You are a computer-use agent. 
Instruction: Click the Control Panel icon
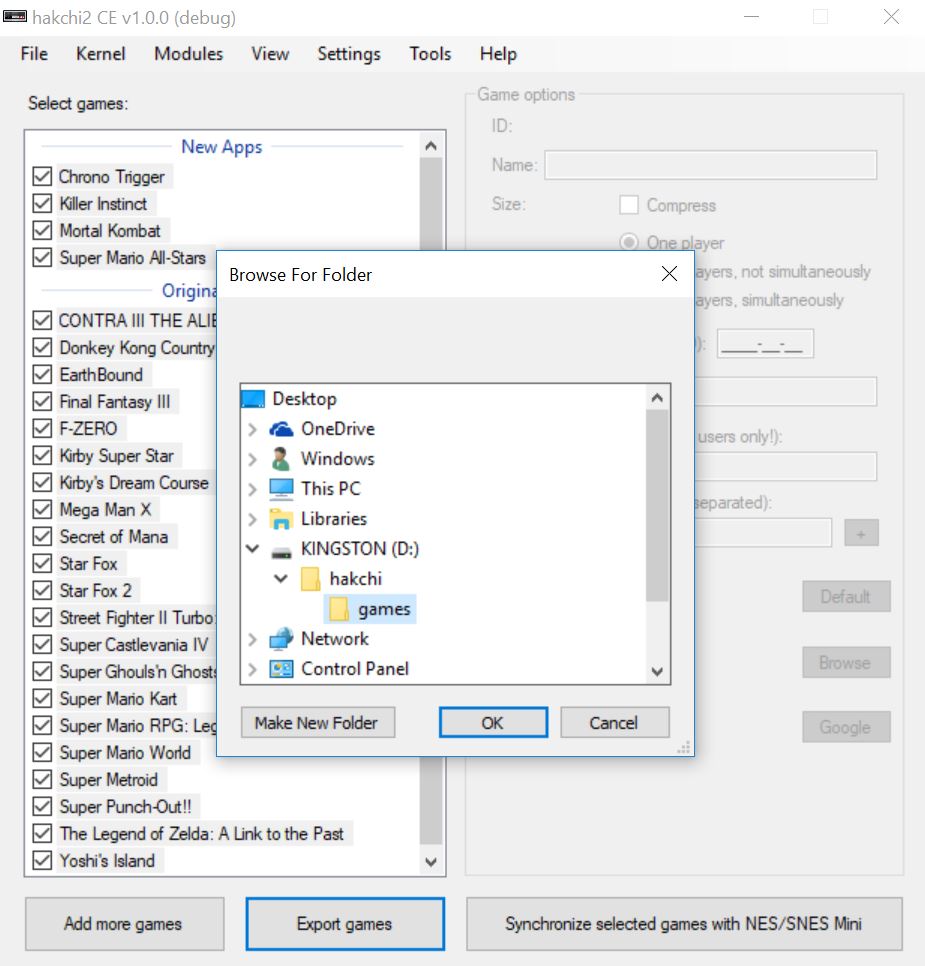pos(281,669)
